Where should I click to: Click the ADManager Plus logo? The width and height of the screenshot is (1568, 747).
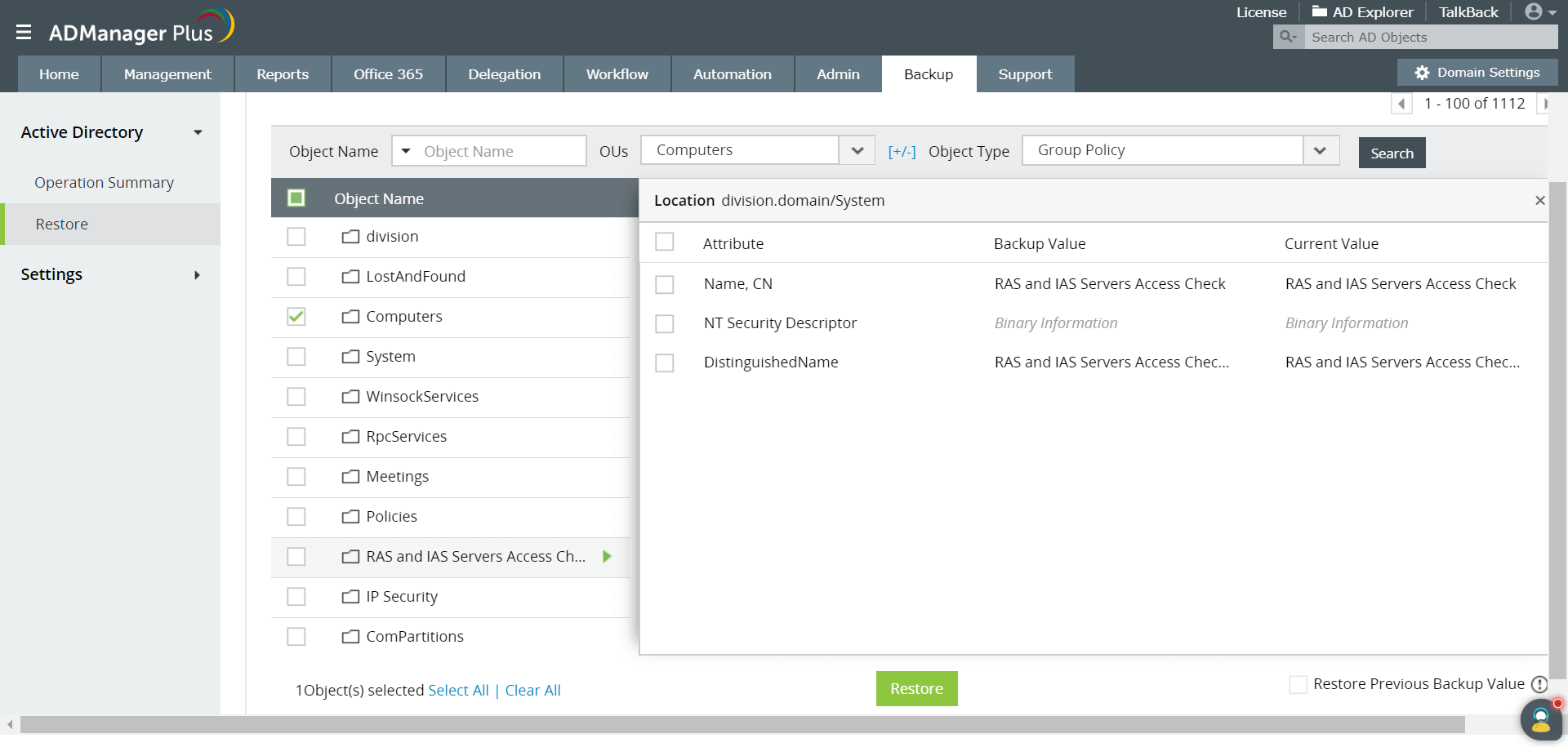[x=141, y=28]
